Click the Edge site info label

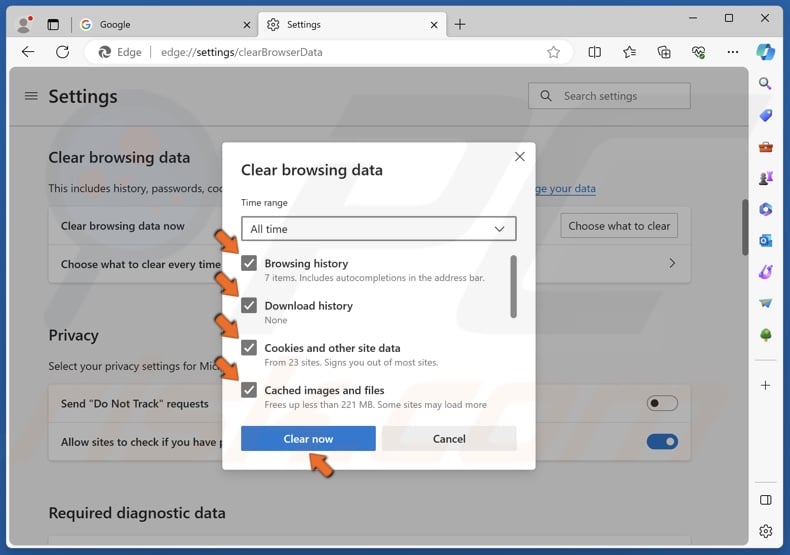pyautogui.click(x=120, y=52)
